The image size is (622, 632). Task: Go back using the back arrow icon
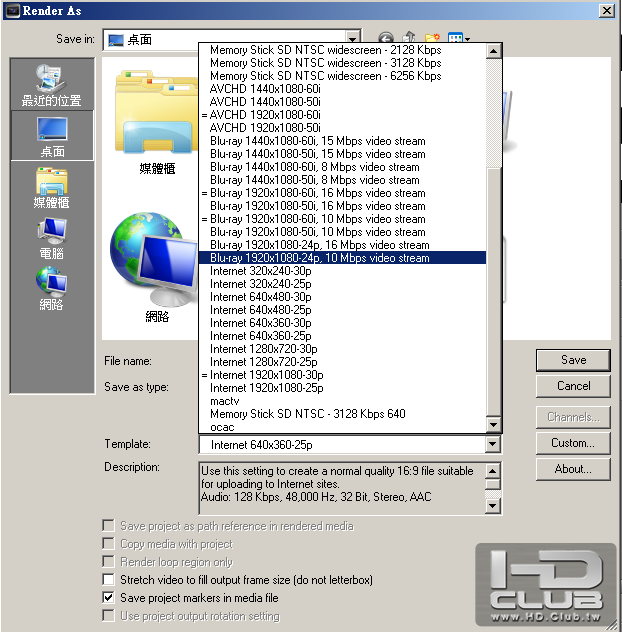(386, 39)
